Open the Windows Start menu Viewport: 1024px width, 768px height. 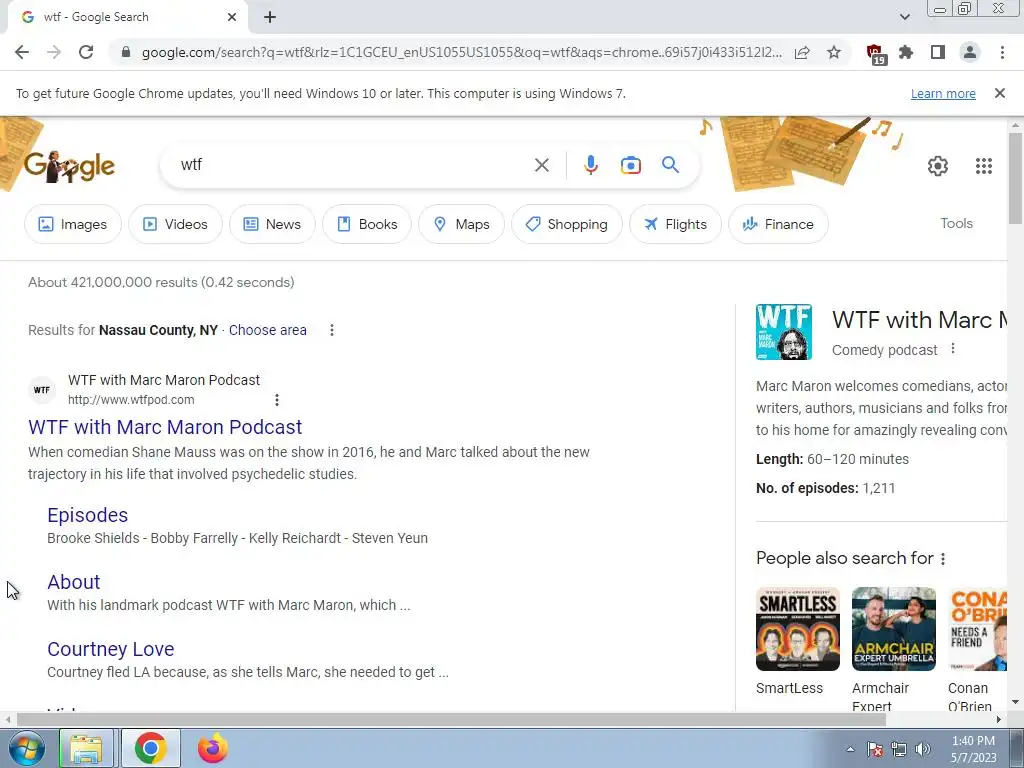(26, 748)
